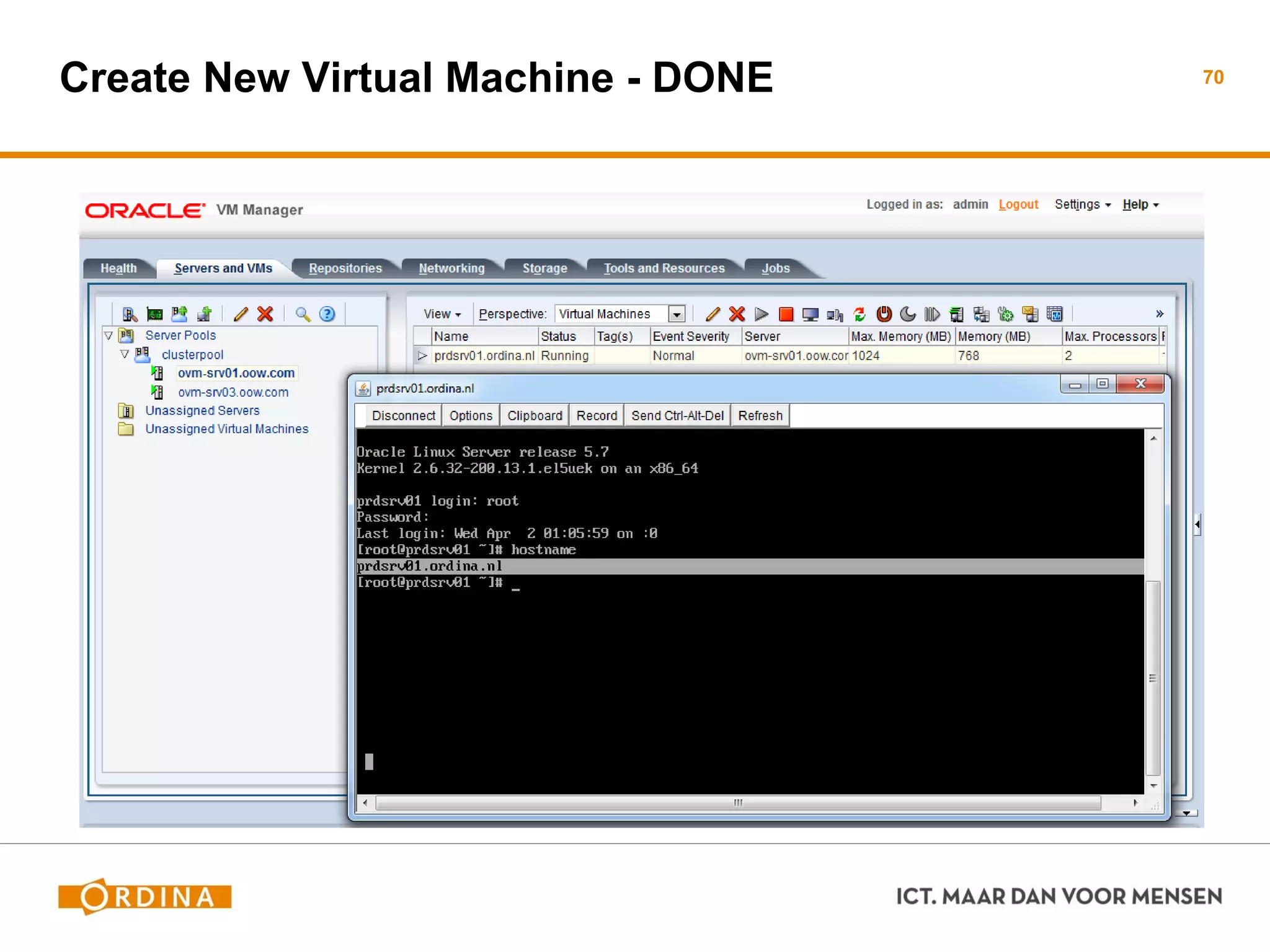Select Unassigned Virtual Machines folder

(226, 429)
